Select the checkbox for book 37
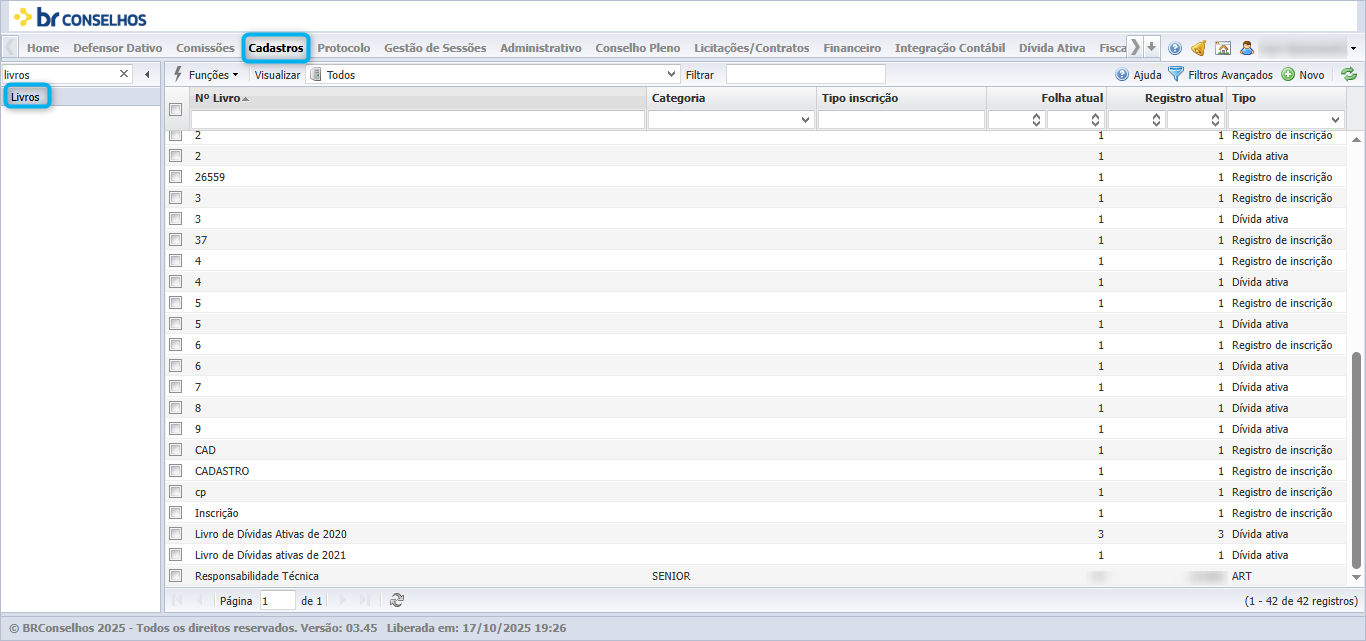Screen dimensions: 1366x641 coord(176,240)
